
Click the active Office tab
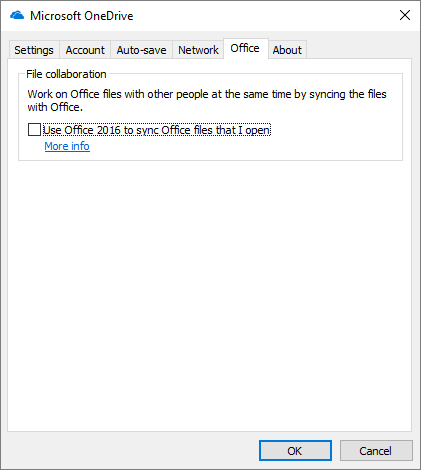point(245,48)
